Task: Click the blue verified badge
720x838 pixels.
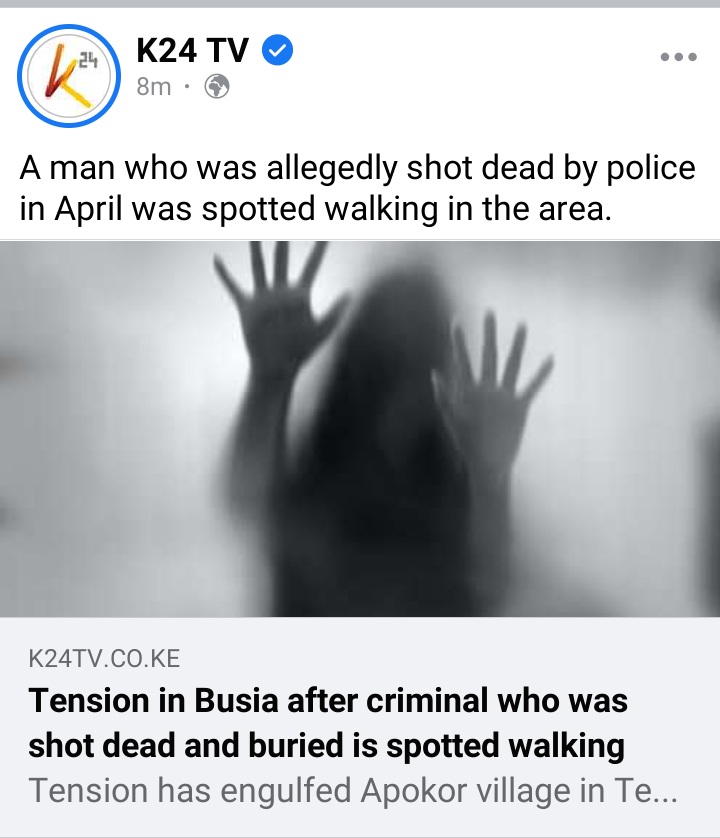Action: pyautogui.click(x=277, y=50)
